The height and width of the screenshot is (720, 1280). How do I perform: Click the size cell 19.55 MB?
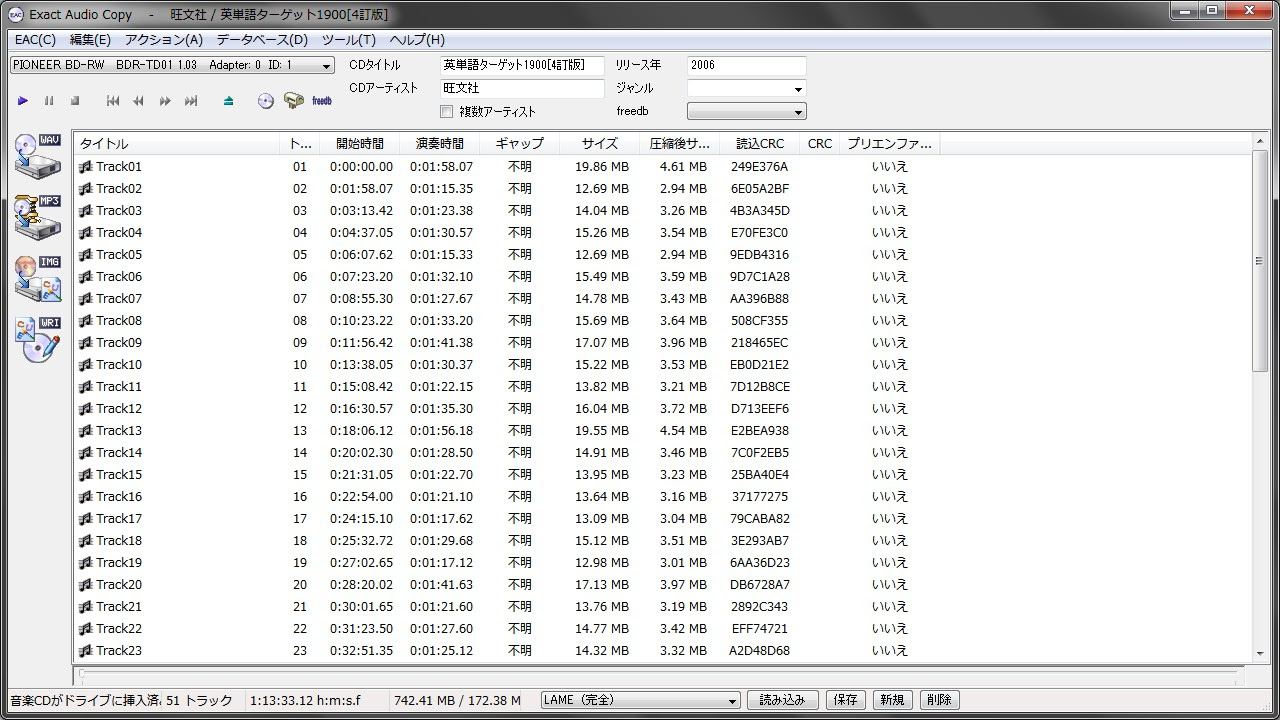pyautogui.click(x=602, y=431)
